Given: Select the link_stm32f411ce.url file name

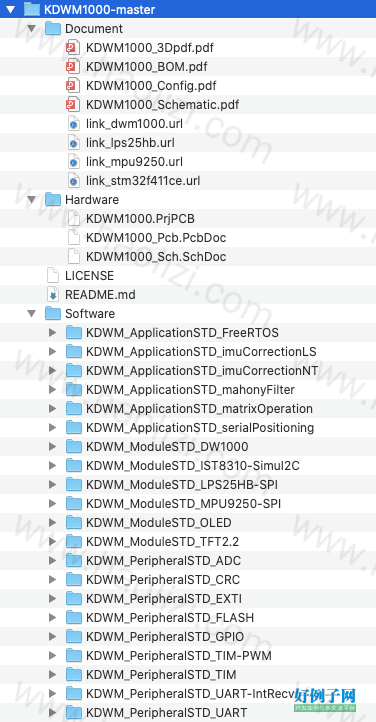Looking at the screenshot, I should tap(143, 181).
